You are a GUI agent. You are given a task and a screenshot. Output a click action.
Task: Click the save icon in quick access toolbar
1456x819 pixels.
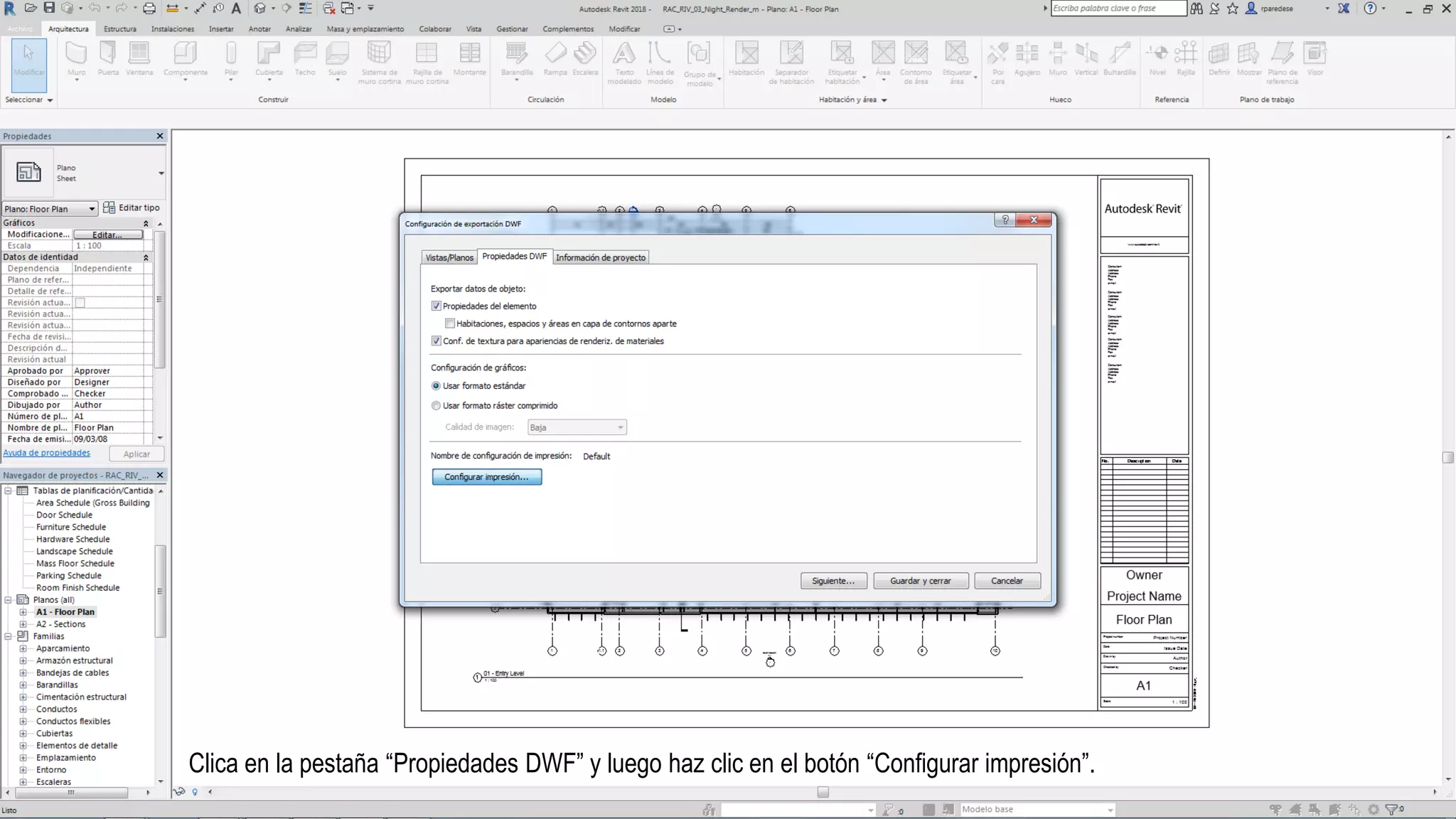[49, 8]
